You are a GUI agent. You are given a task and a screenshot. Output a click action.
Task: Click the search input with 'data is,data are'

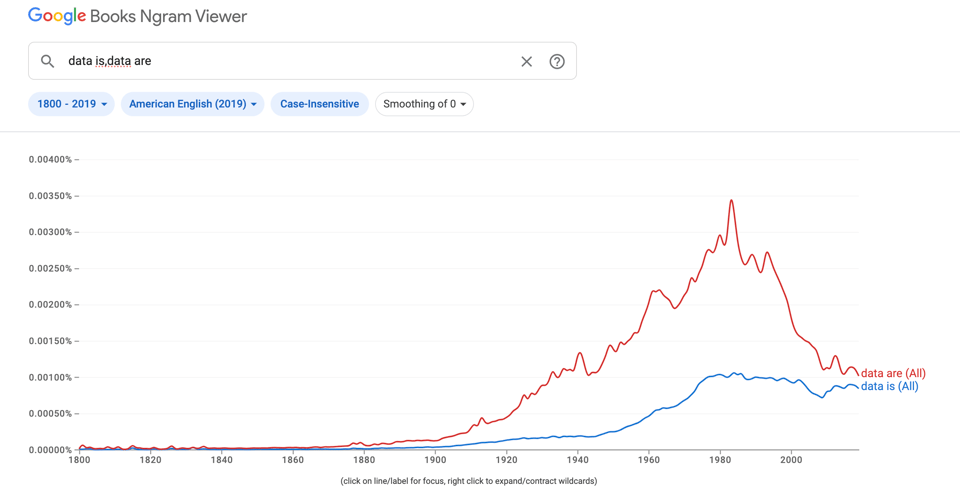click(280, 61)
